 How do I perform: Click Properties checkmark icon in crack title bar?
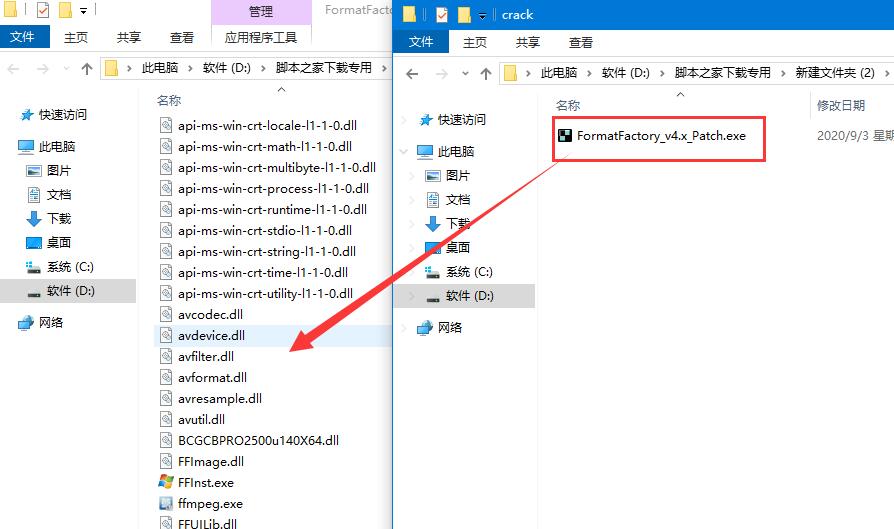(x=442, y=14)
